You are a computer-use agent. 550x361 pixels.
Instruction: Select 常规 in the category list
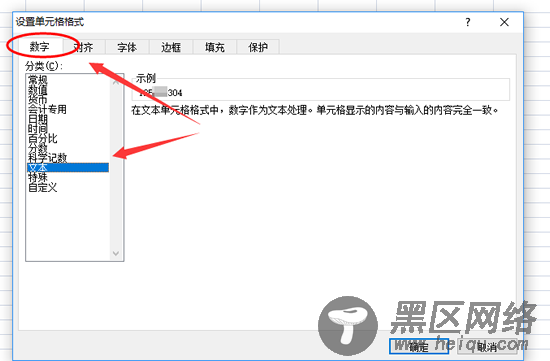pyautogui.click(x=68, y=80)
